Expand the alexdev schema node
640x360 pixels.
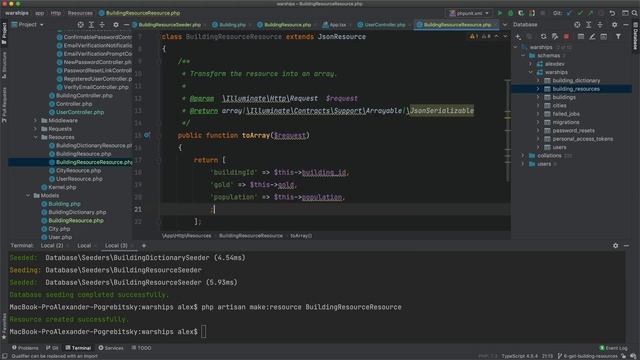point(531,64)
